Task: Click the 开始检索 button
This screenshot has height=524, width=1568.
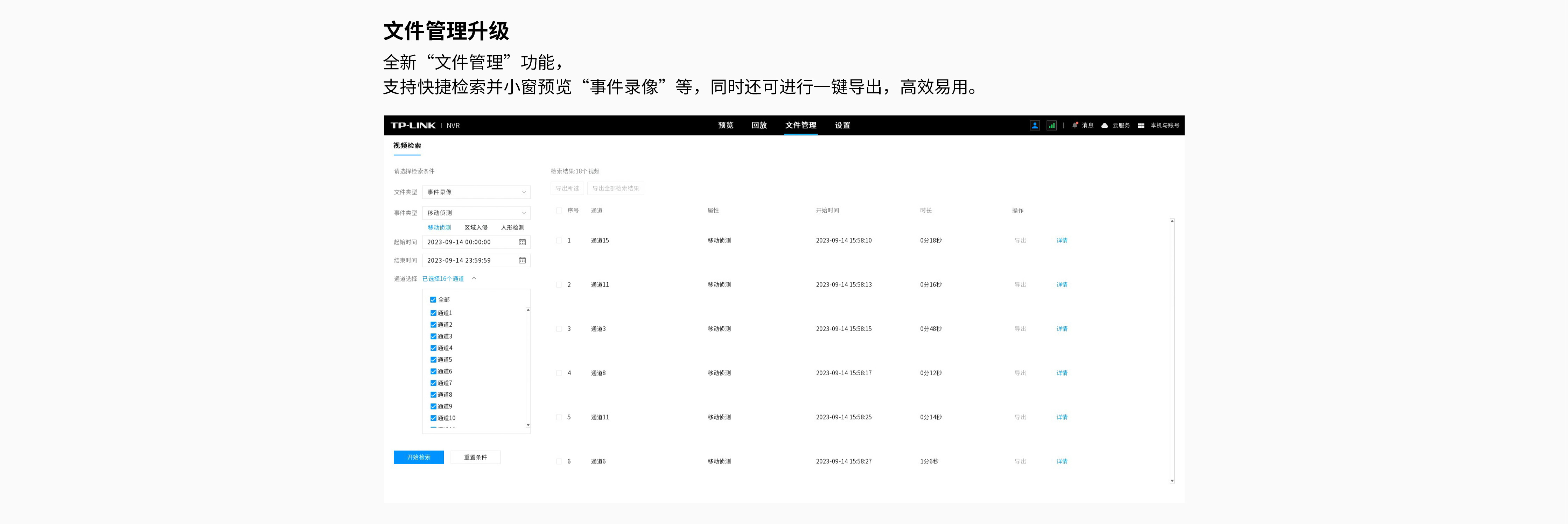Action: [418, 457]
